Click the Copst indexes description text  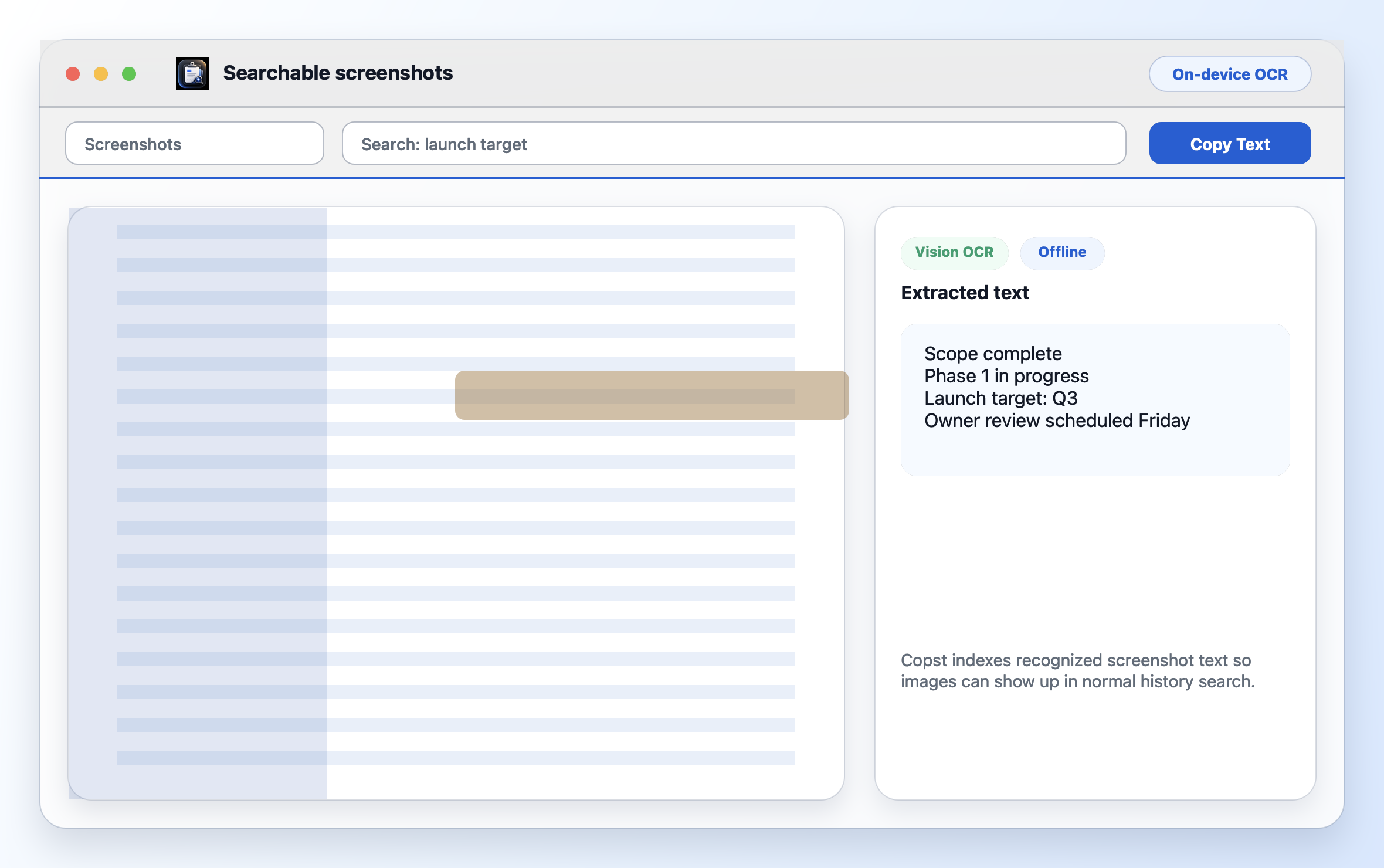coord(1078,671)
